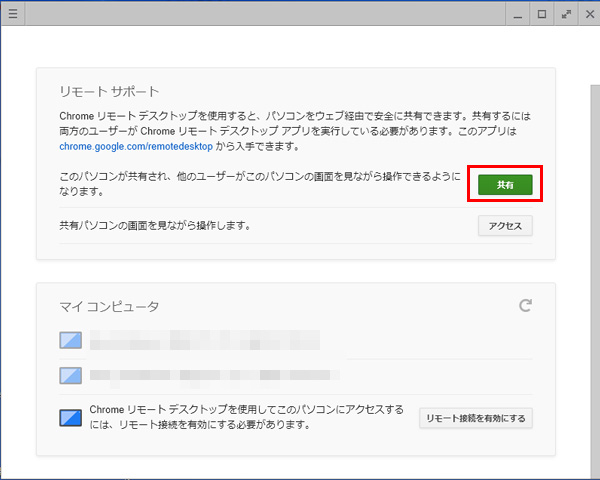600x480 pixels.
Task: Toggle the full-screen arrows icon
Action: (567, 14)
